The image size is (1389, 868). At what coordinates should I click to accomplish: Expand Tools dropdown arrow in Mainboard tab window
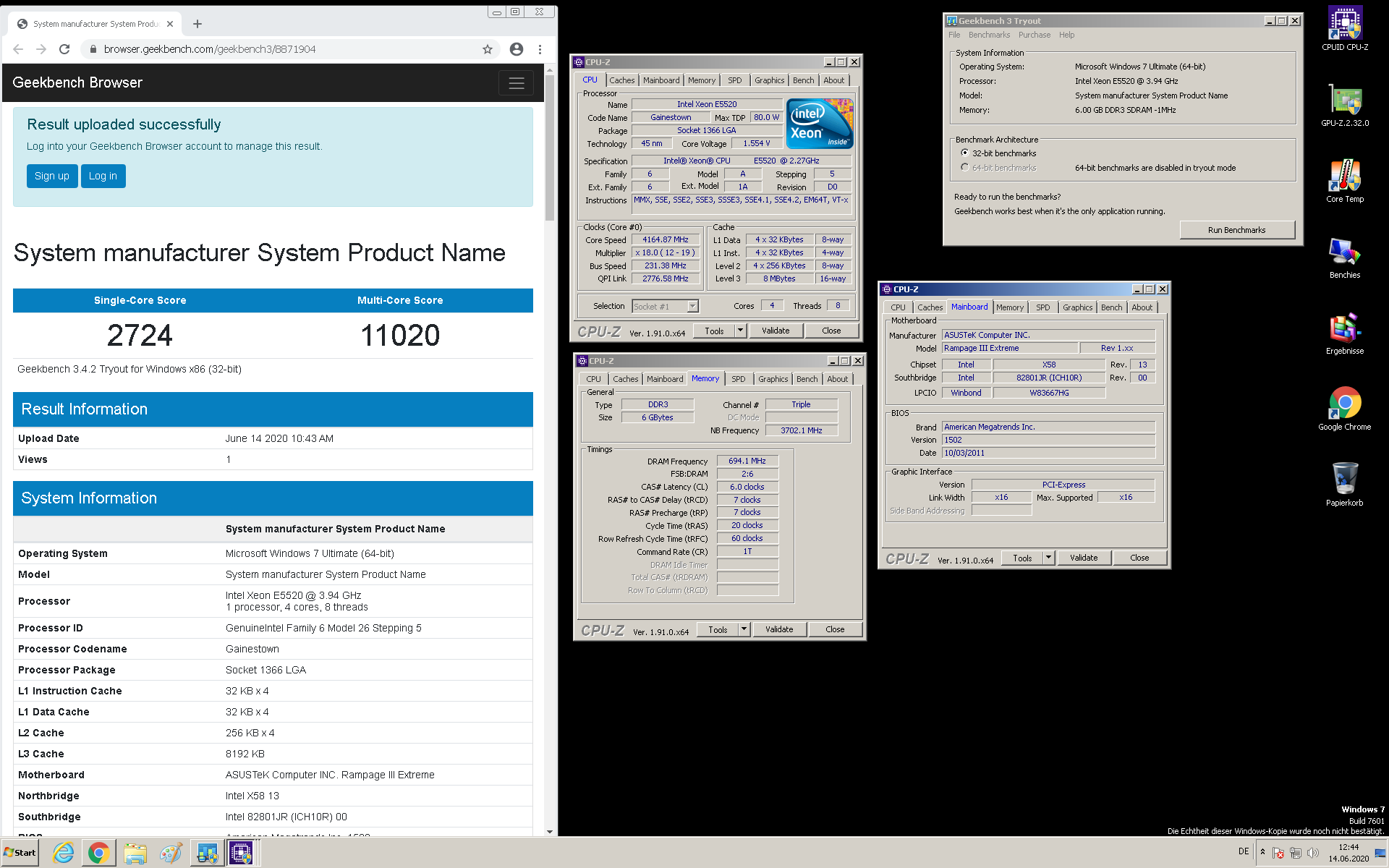point(1048,558)
